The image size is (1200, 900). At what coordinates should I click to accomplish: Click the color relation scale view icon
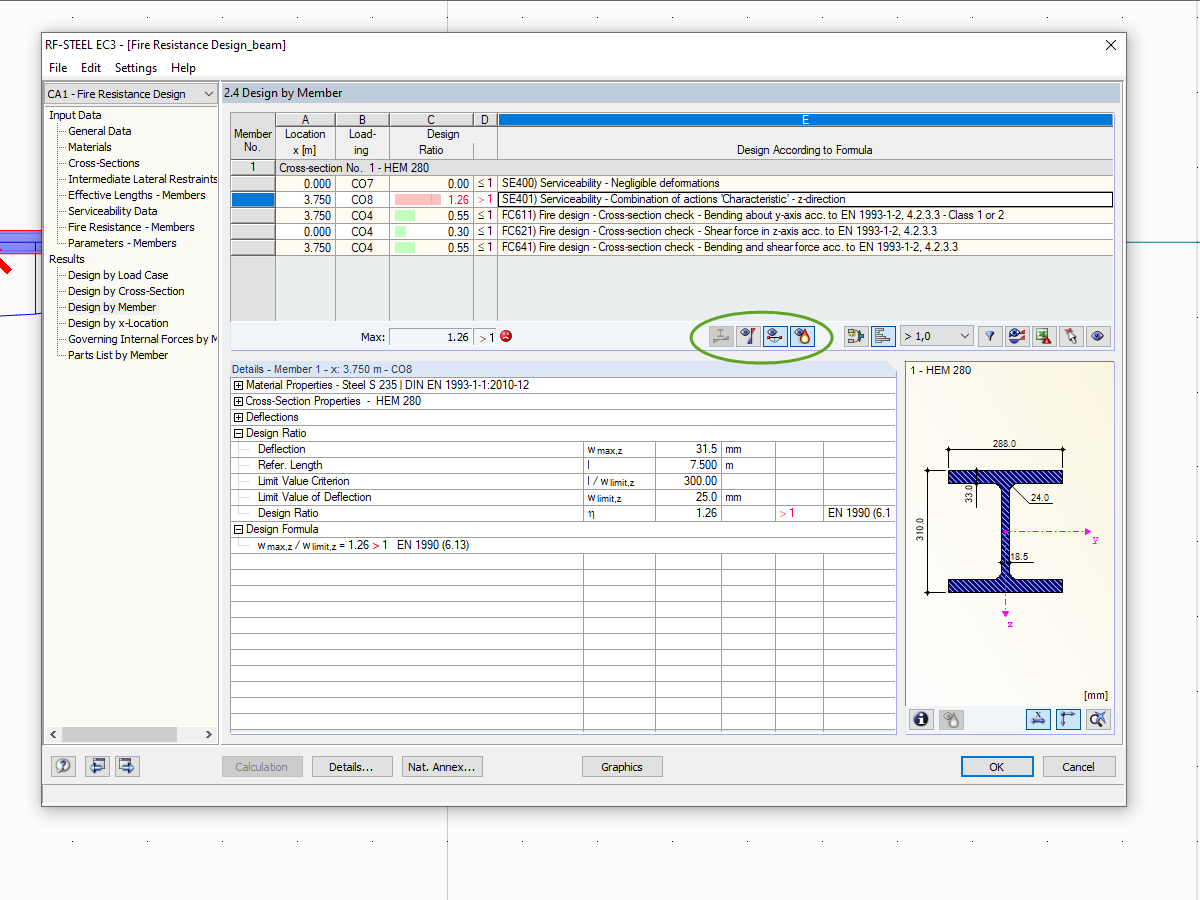[x=1016, y=337]
